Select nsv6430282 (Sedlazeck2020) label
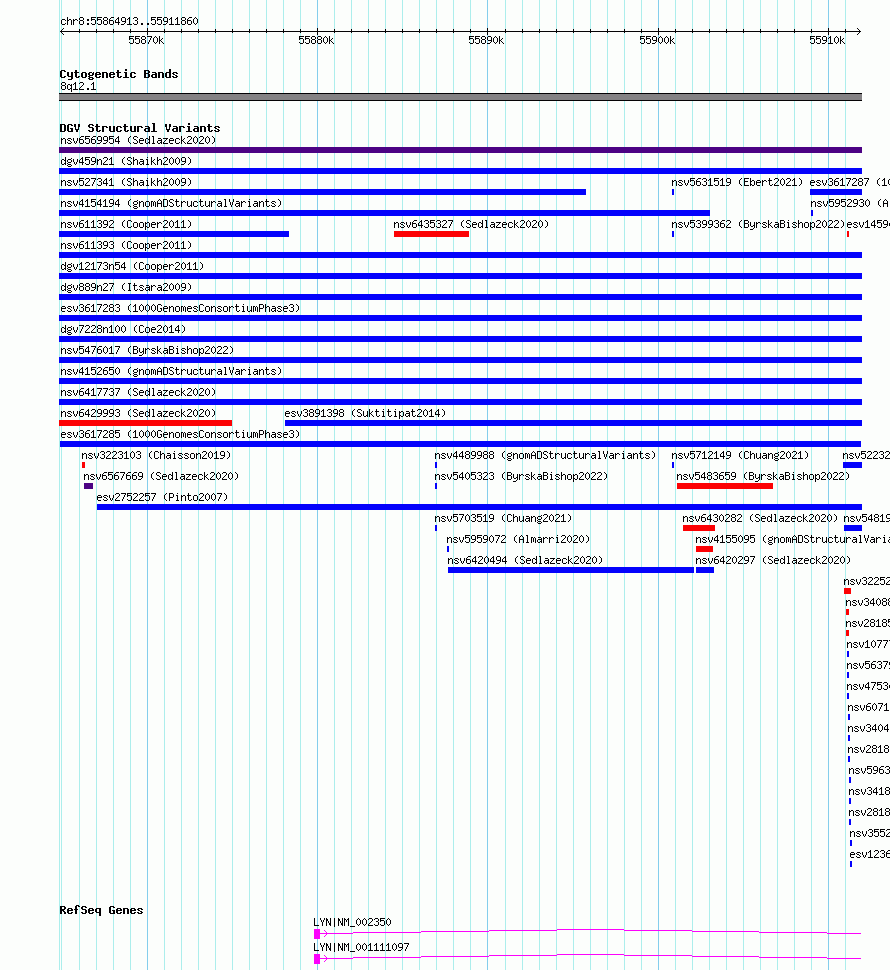This screenshot has height=970, width=890. pyautogui.click(x=760, y=519)
